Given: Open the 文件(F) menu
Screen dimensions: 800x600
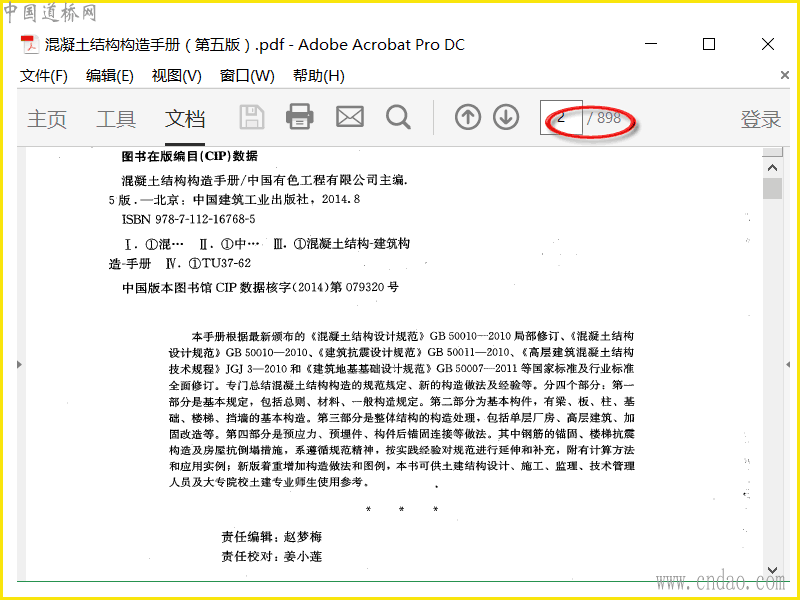Looking at the screenshot, I should coord(44,76).
